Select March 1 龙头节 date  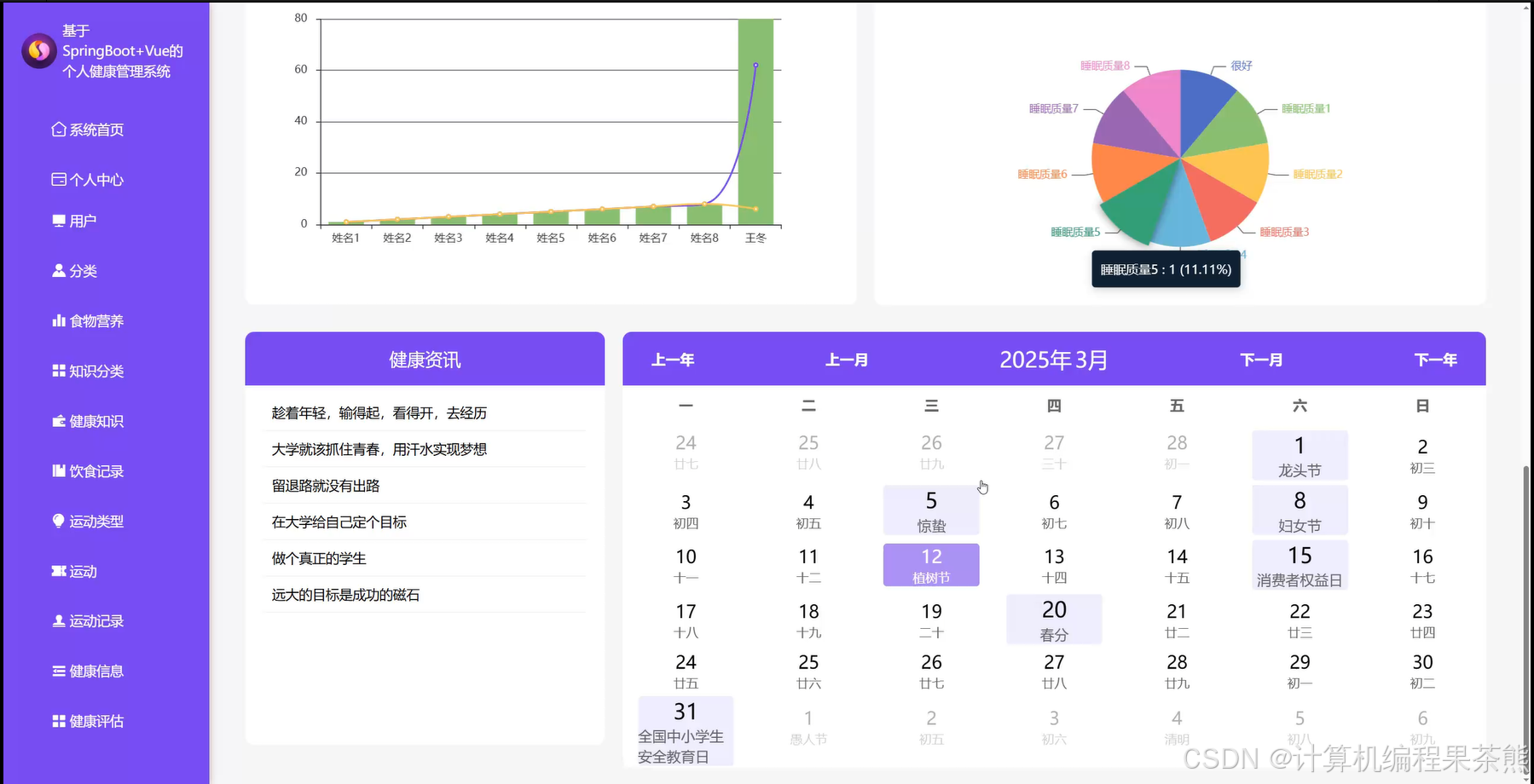click(1300, 455)
